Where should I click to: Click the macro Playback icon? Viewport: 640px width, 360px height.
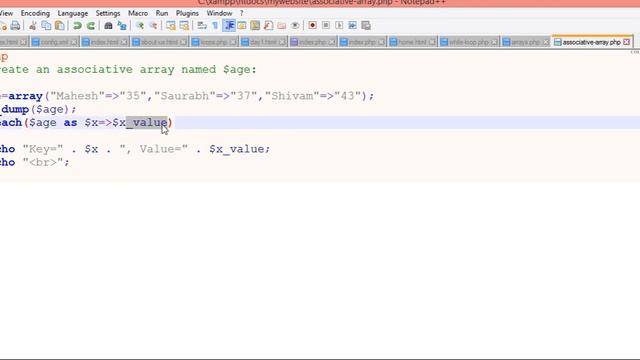click(339, 26)
